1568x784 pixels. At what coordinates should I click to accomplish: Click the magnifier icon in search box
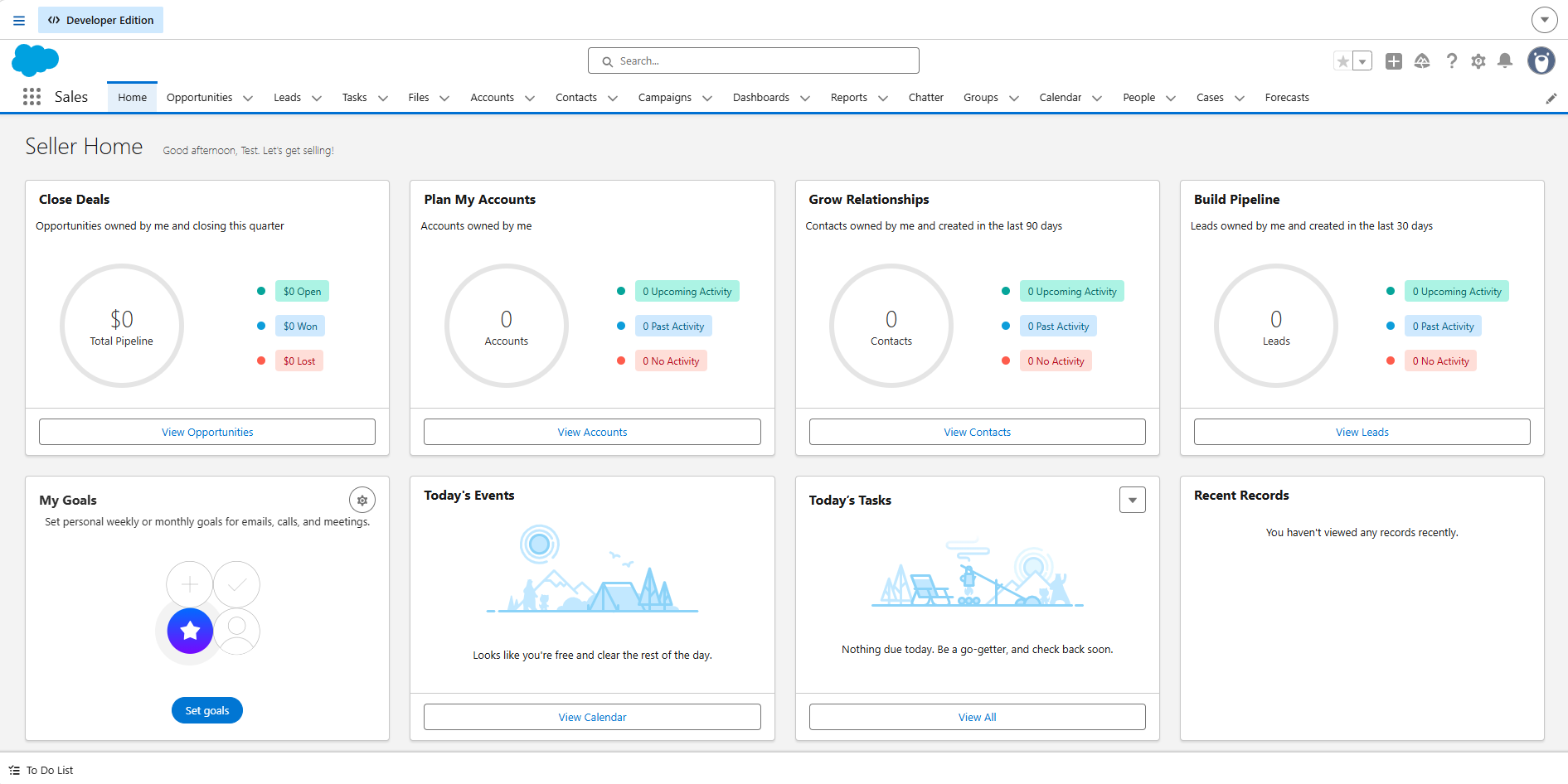tap(608, 61)
